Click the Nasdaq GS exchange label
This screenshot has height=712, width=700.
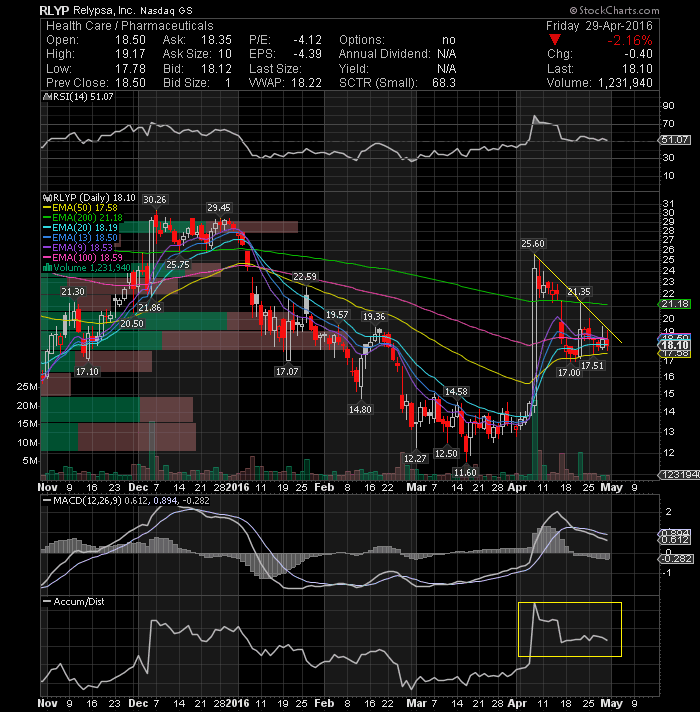(x=166, y=10)
